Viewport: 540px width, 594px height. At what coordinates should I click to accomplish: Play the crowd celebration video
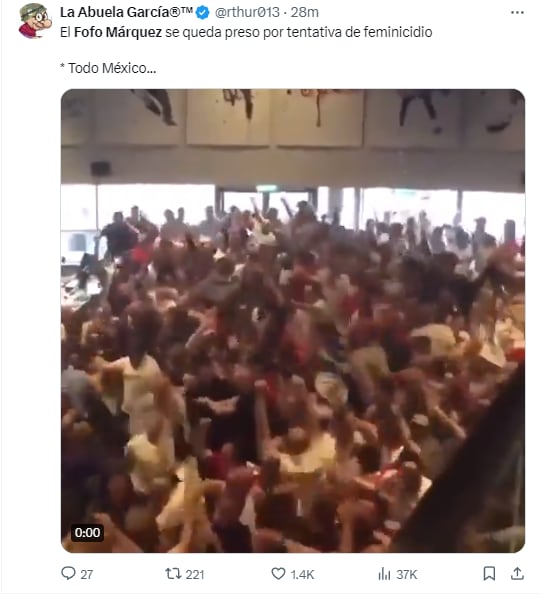pos(293,321)
